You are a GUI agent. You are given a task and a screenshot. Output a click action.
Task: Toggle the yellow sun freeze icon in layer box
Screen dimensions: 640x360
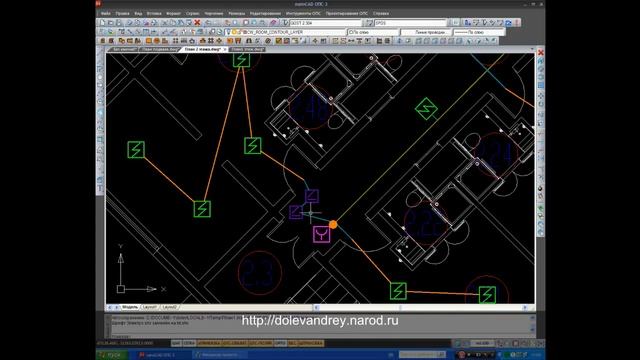point(234,32)
